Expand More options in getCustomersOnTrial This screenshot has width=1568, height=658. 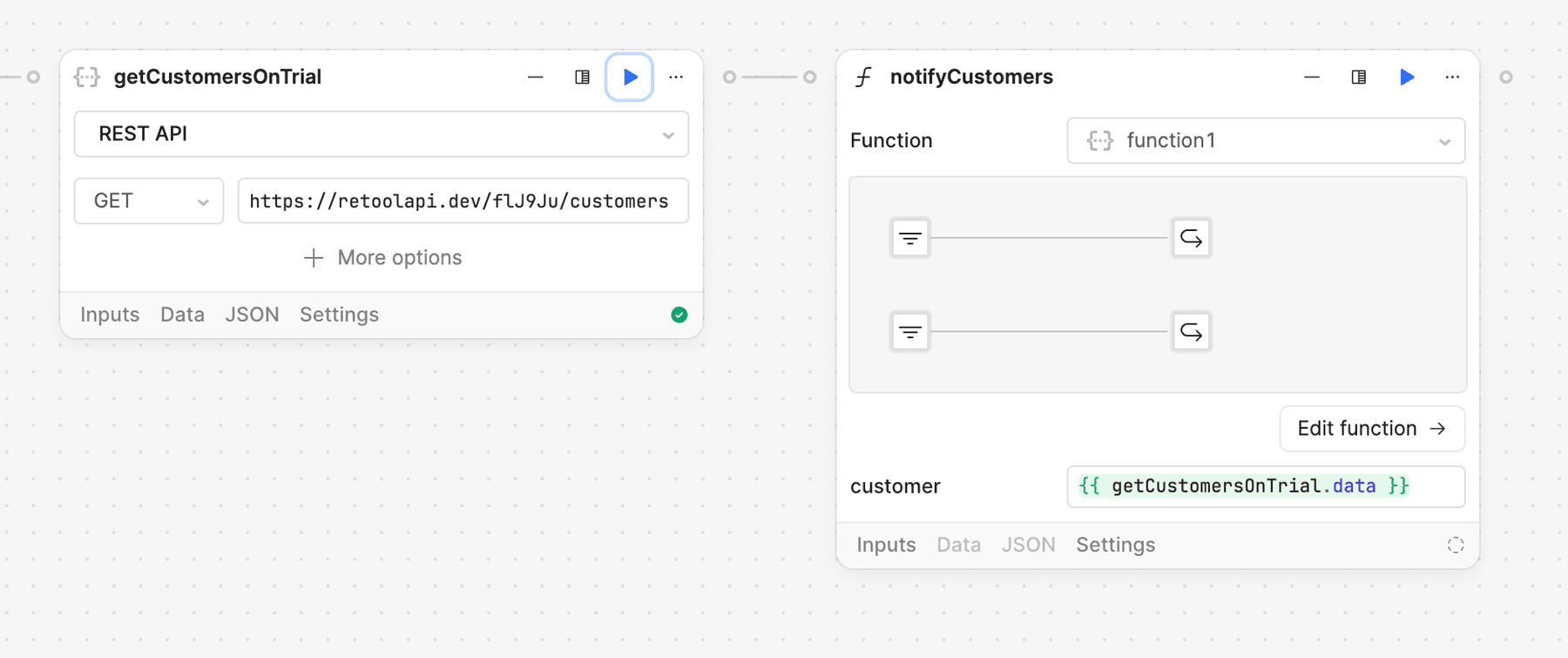click(382, 258)
